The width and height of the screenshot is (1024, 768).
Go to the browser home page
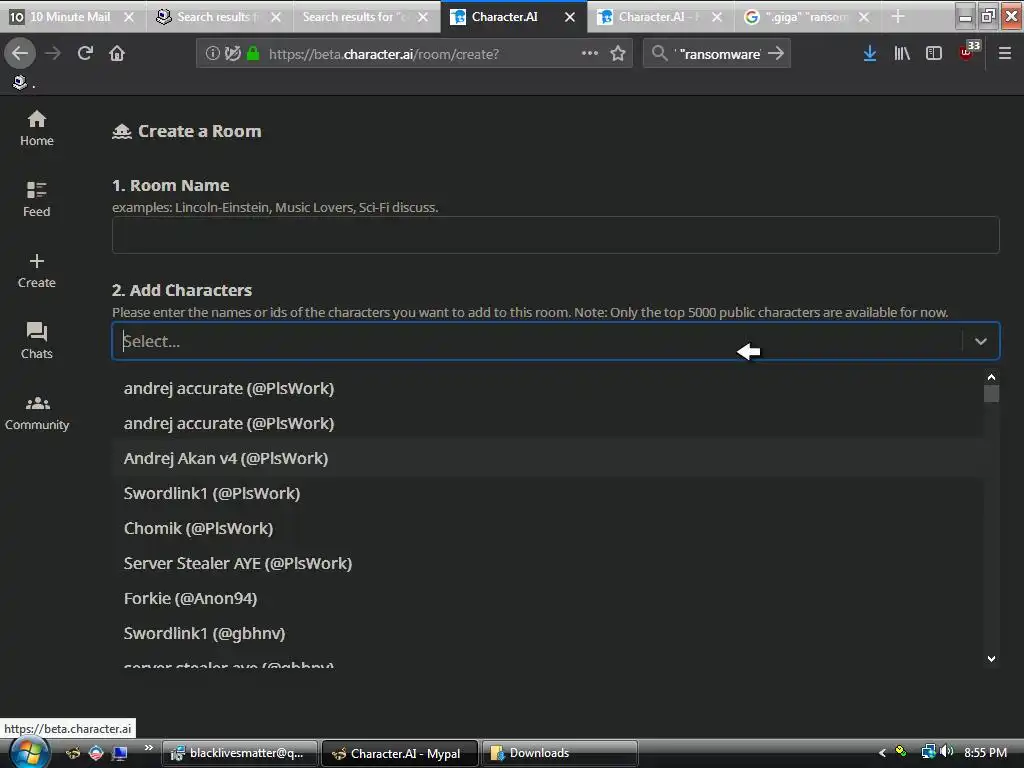(x=117, y=54)
